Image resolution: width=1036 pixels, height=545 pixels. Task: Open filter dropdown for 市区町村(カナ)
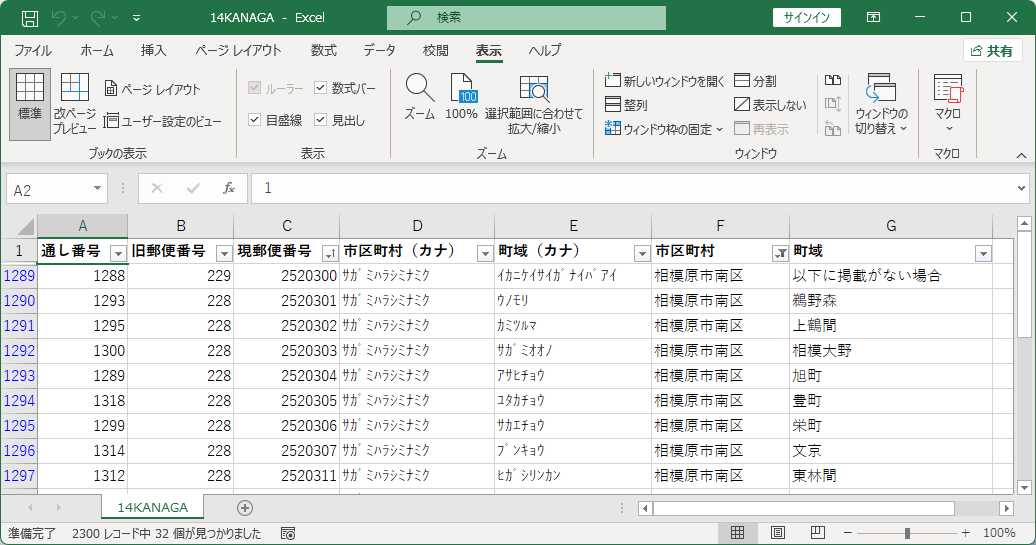[x=485, y=253]
